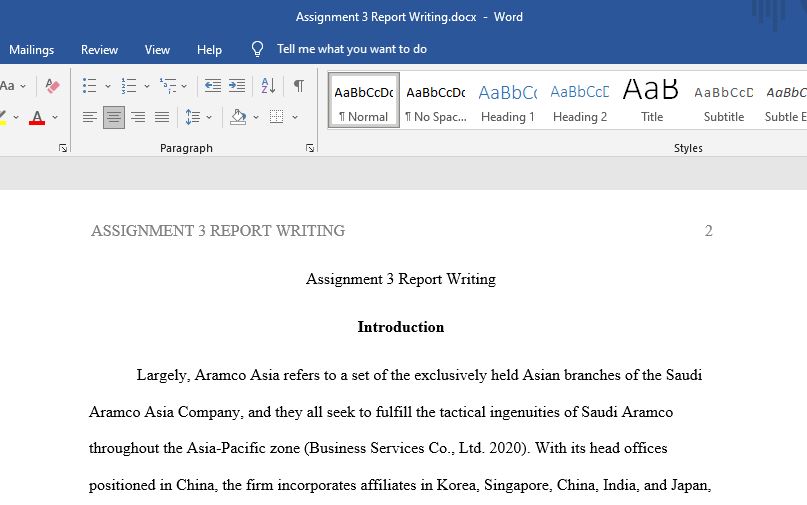The height and width of the screenshot is (505, 807).
Task: Apply a multilevel list
Action: point(168,85)
